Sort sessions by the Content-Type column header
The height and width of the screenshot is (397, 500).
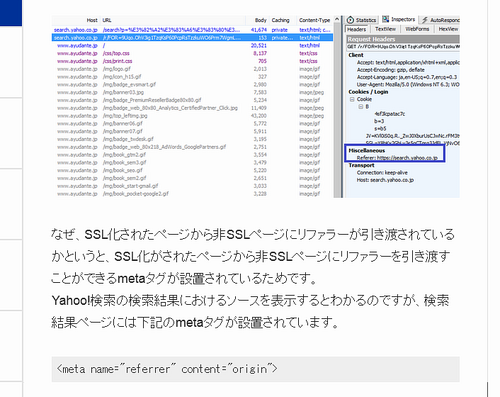[314, 20]
